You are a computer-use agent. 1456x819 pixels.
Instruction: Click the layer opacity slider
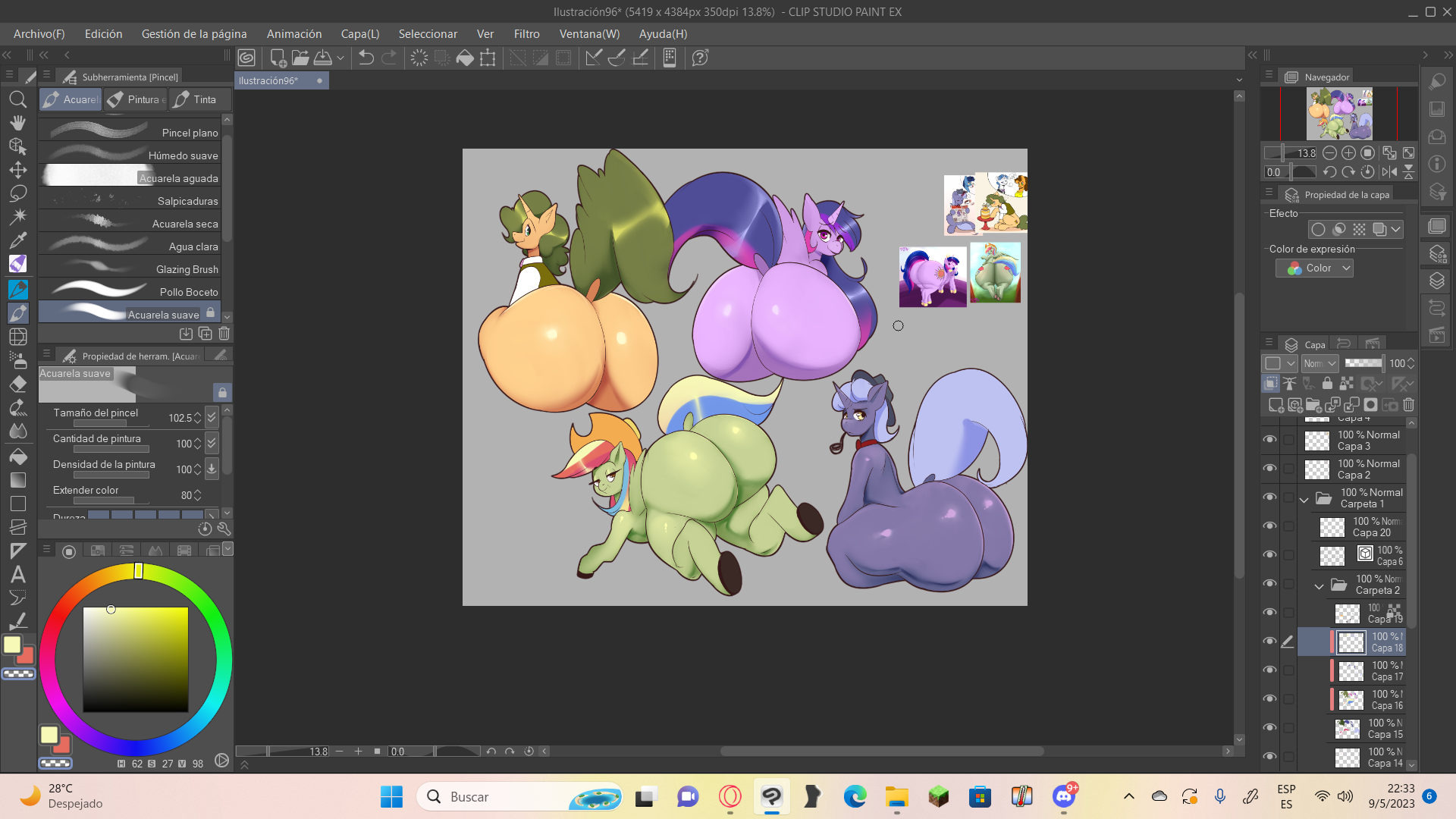[x=1363, y=363]
